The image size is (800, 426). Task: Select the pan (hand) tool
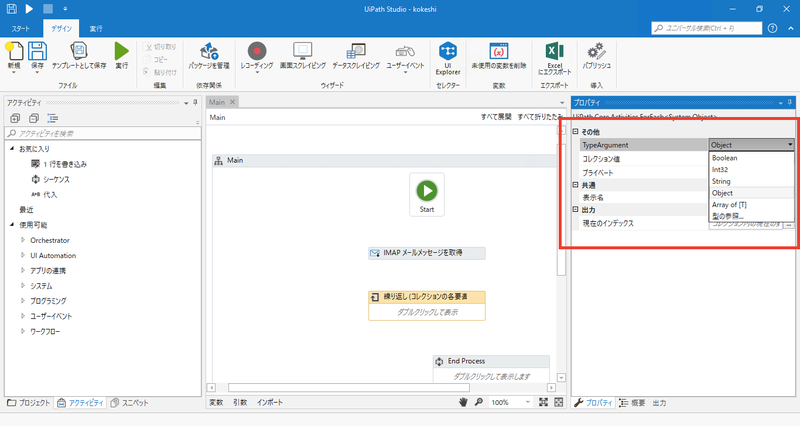(x=463, y=402)
